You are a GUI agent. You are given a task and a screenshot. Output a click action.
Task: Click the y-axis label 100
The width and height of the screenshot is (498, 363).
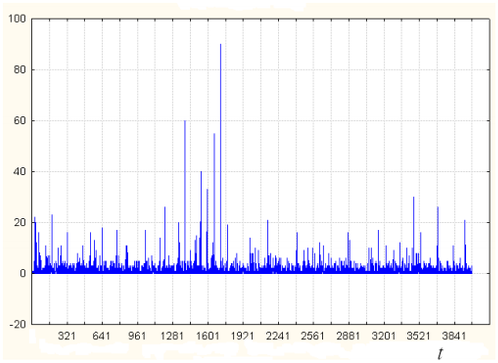[17, 19]
